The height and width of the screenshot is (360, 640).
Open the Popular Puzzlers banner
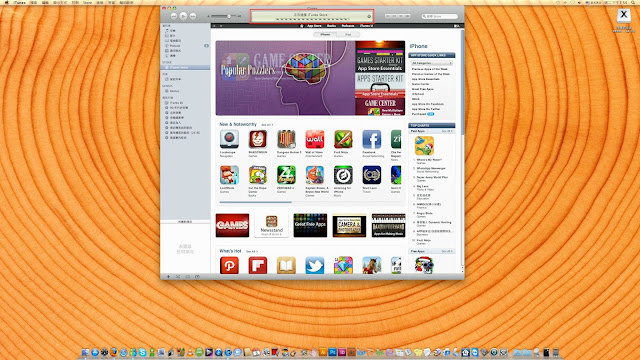click(x=285, y=78)
